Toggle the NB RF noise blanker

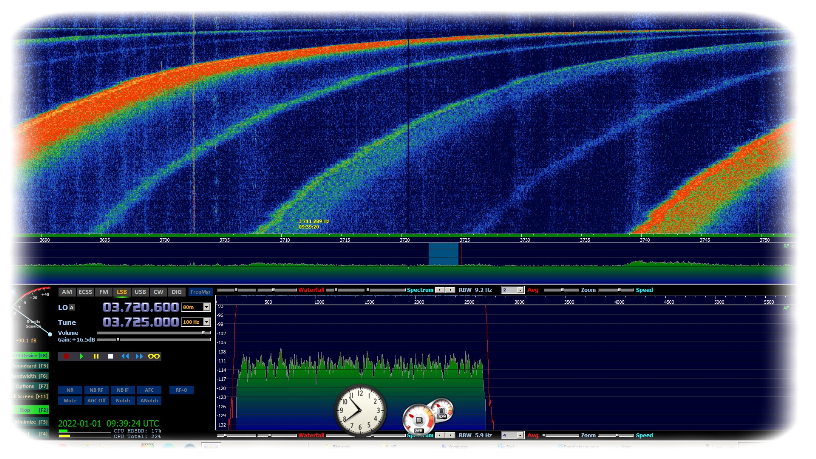pyautogui.click(x=96, y=390)
